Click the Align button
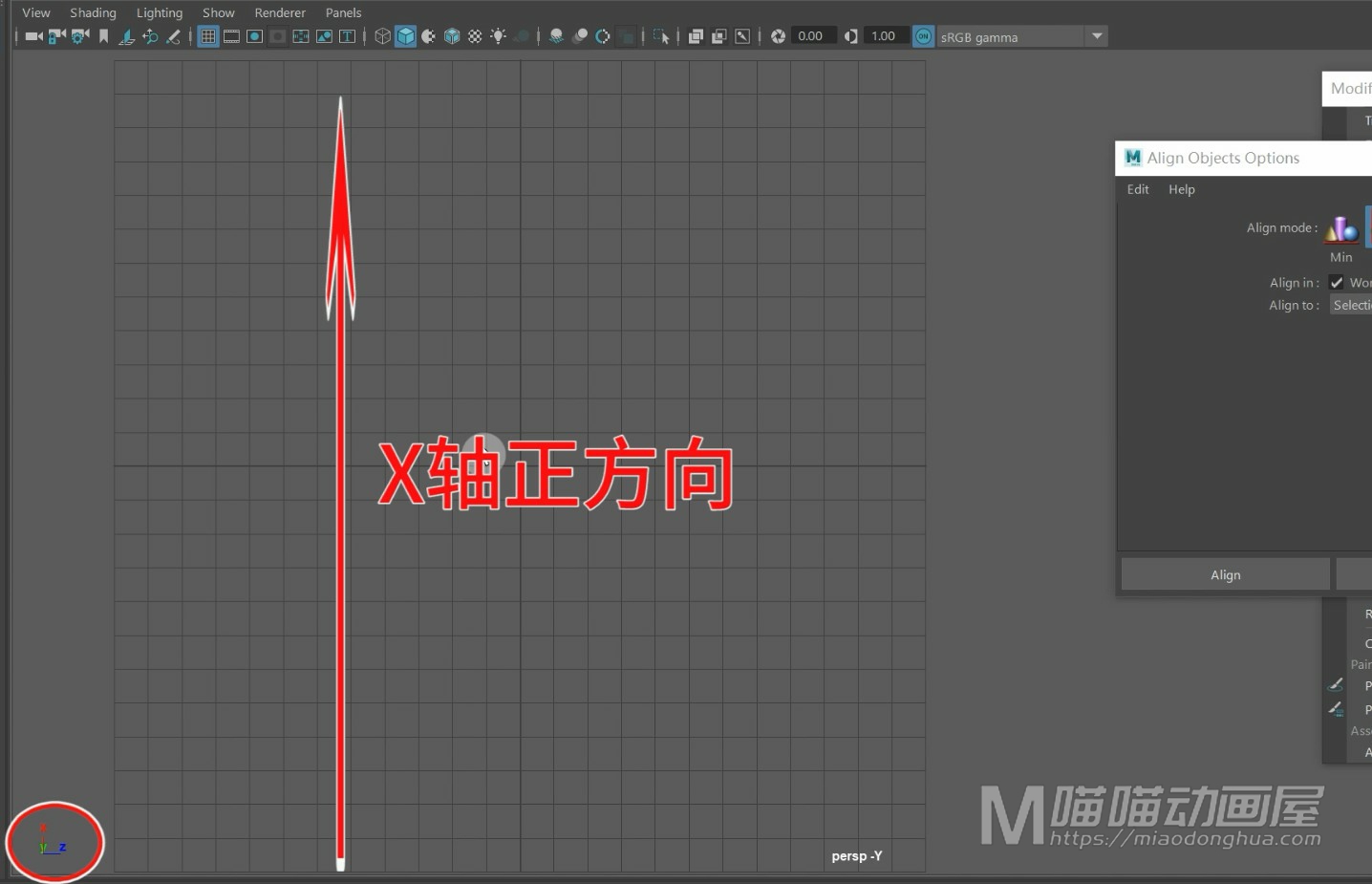The width and height of the screenshot is (1372, 884). click(x=1226, y=574)
